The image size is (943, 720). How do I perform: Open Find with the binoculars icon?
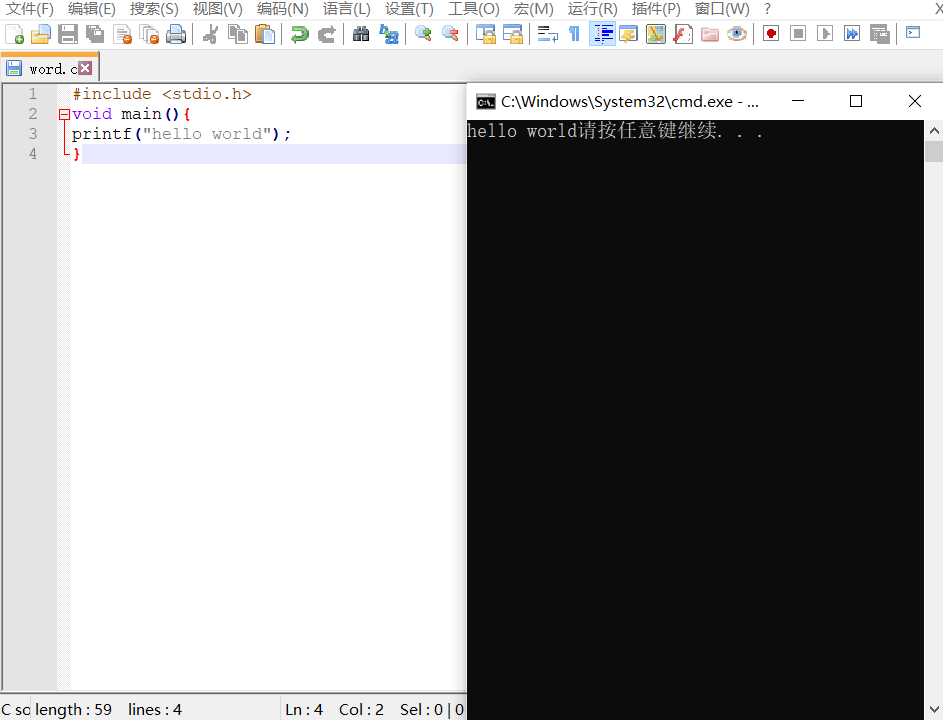pyautogui.click(x=361, y=34)
